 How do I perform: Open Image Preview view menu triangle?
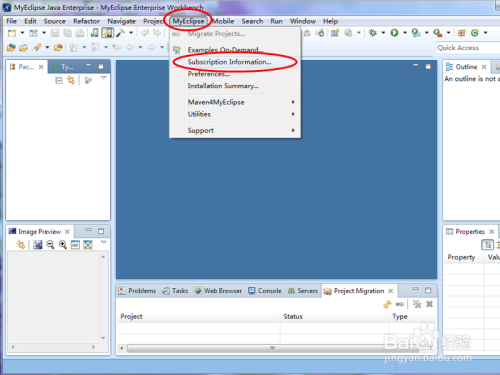click(104, 242)
